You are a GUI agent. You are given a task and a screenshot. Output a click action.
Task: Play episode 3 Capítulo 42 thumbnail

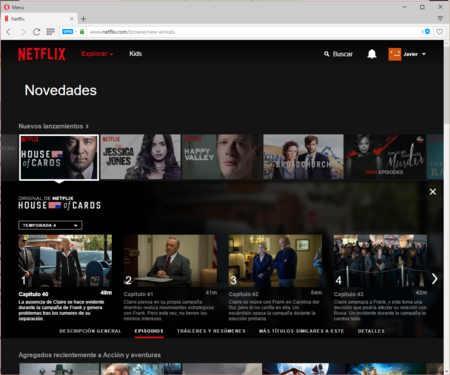point(275,261)
